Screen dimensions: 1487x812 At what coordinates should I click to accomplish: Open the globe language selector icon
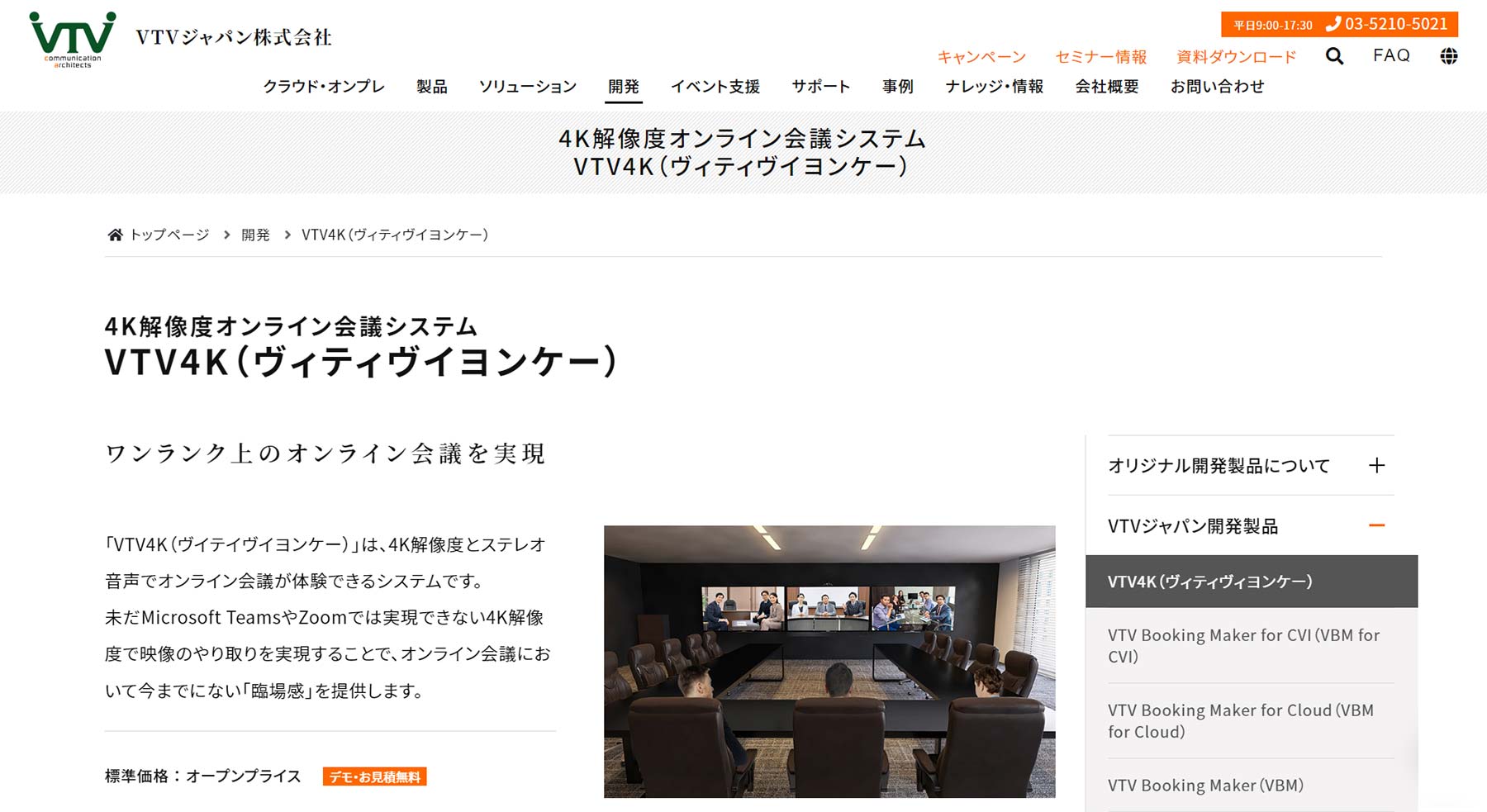point(1448,56)
